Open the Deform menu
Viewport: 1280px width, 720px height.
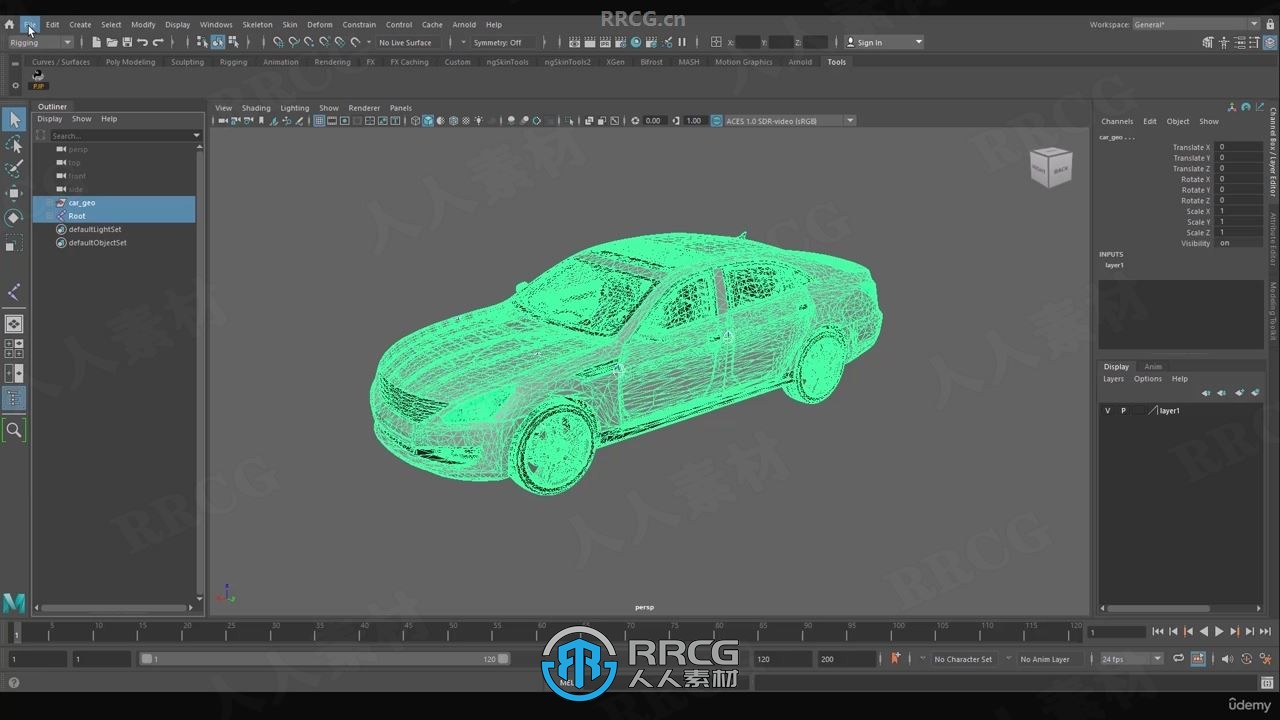click(320, 24)
